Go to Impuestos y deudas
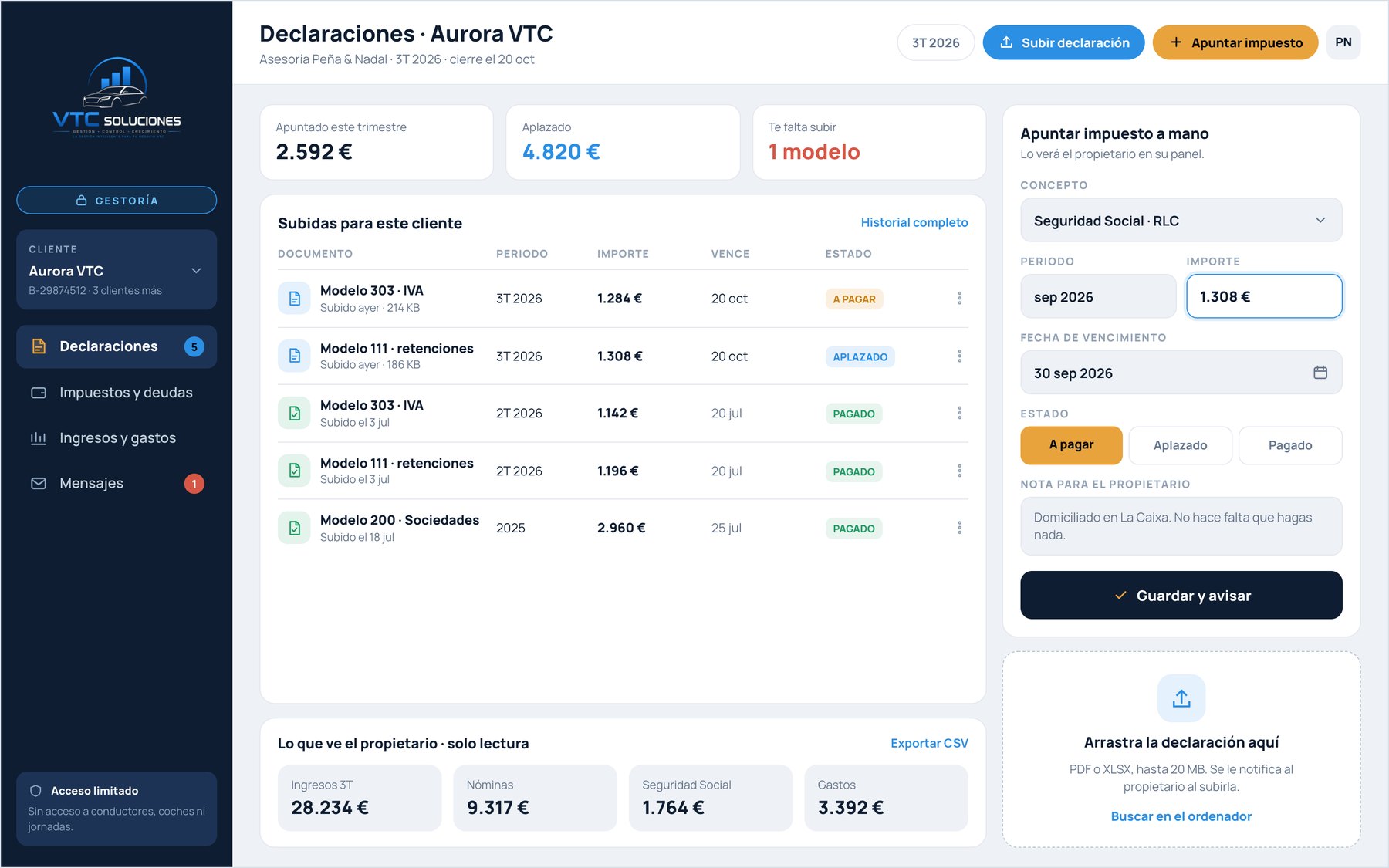Screen dimensions: 1389x868 click(x=117, y=393)
